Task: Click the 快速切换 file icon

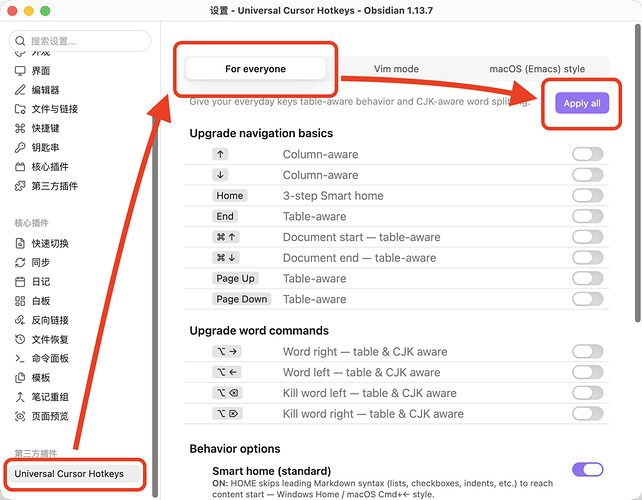Action: (x=20, y=243)
